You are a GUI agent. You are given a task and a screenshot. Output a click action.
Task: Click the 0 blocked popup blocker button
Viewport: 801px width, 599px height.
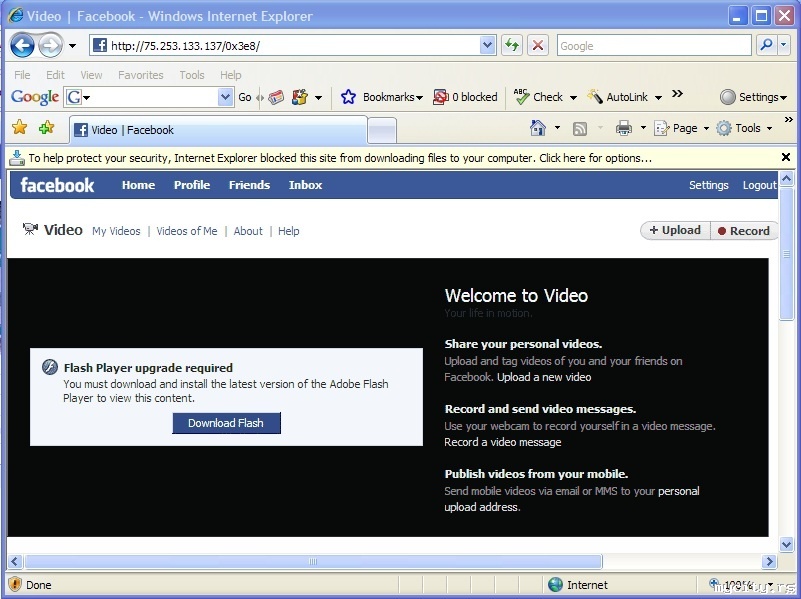(x=465, y=97)
